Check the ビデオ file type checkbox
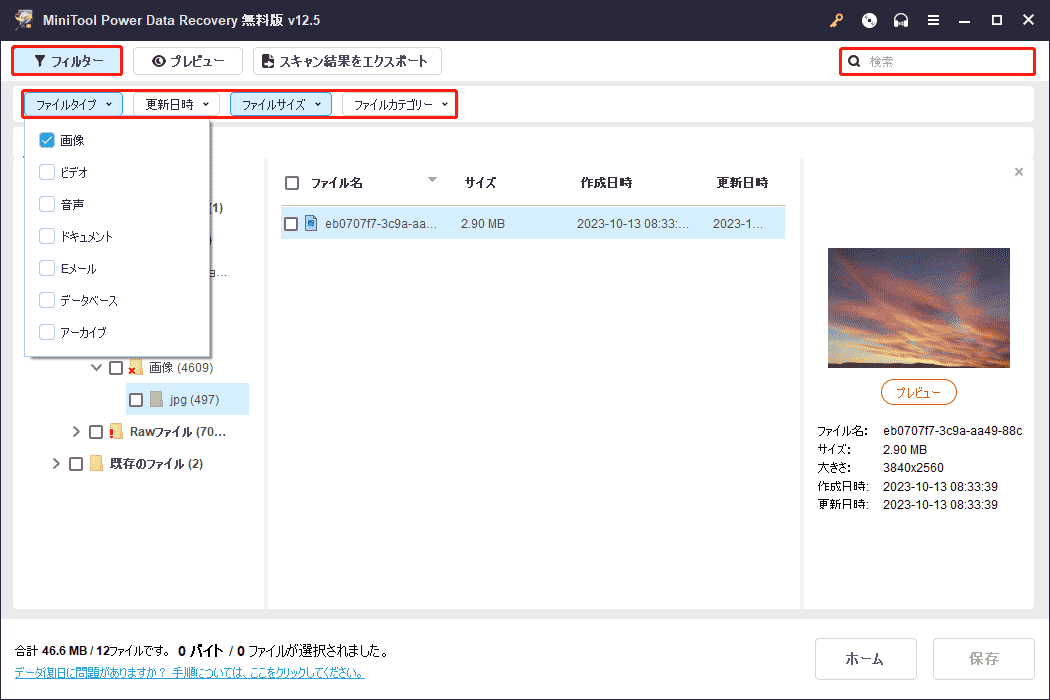1050x700 pixels. coord(47,172)
